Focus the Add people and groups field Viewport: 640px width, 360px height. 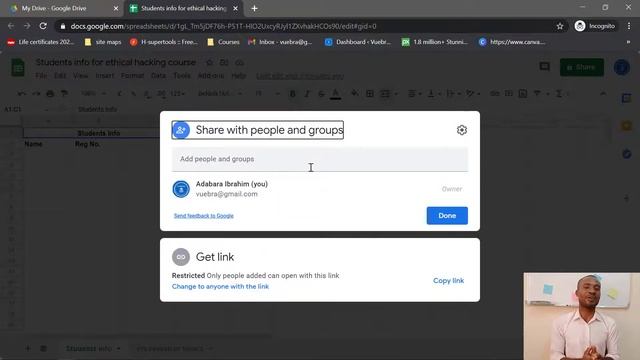[320, 159]
